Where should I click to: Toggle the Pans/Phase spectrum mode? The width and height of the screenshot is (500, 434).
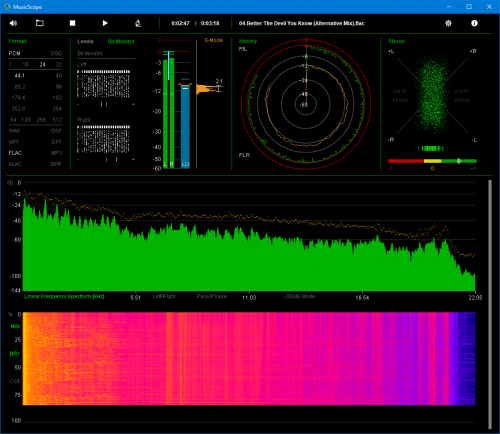(211, 296)
